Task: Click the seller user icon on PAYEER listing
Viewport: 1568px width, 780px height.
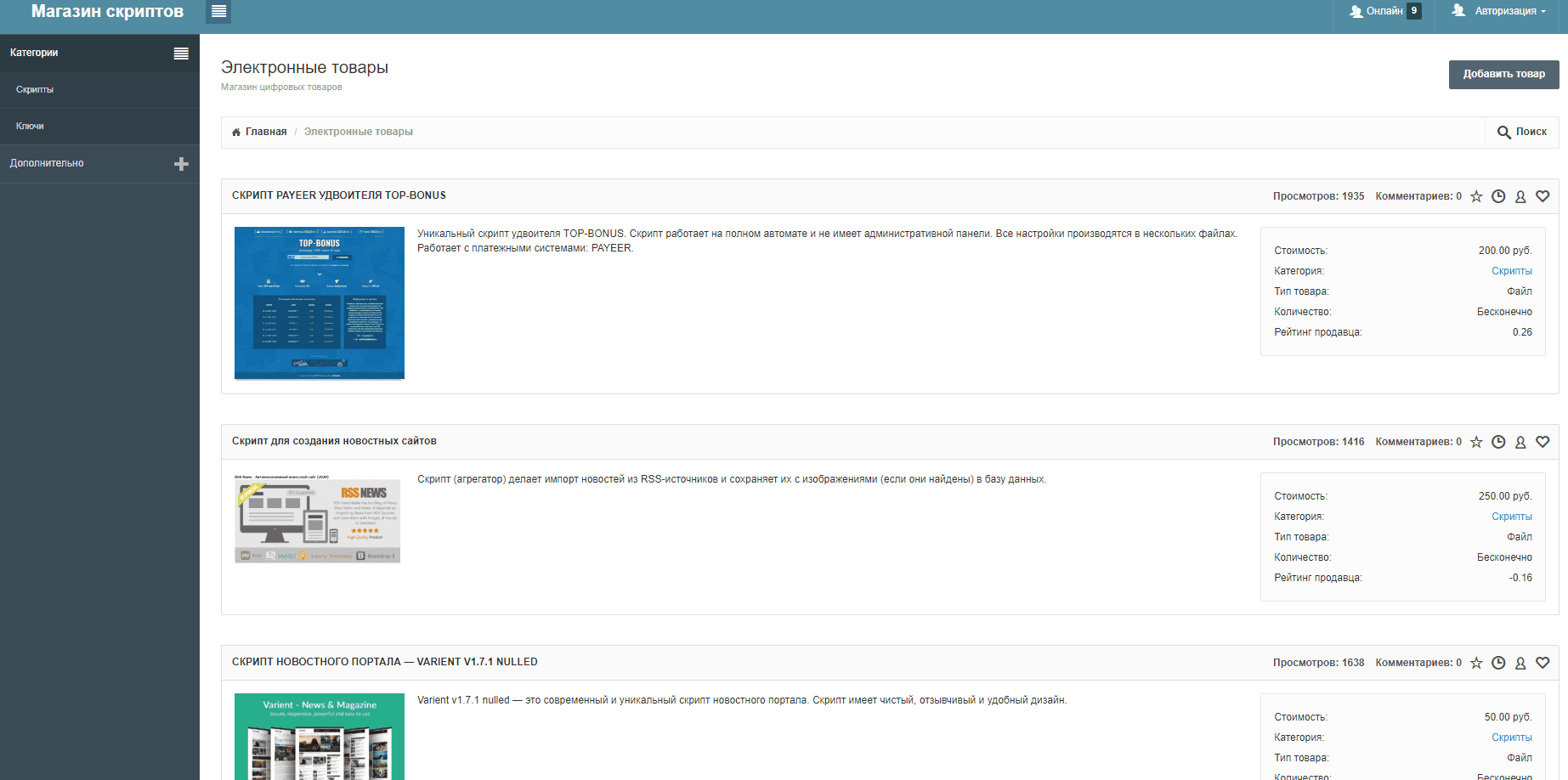Action: point(1520,196)
